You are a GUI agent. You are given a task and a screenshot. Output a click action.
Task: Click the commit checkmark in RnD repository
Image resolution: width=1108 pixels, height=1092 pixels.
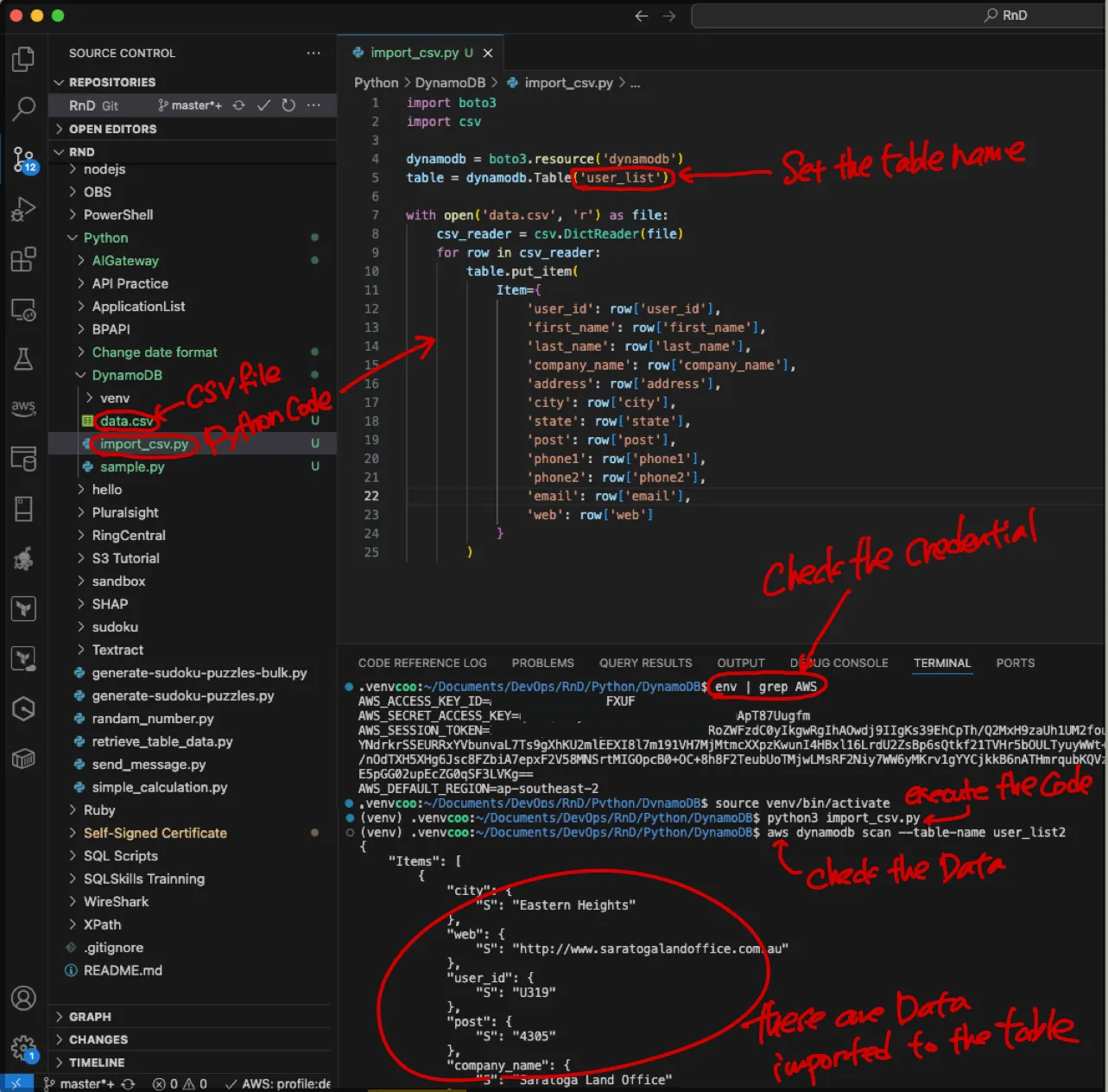pyautogui.click(x=264, y=105)
